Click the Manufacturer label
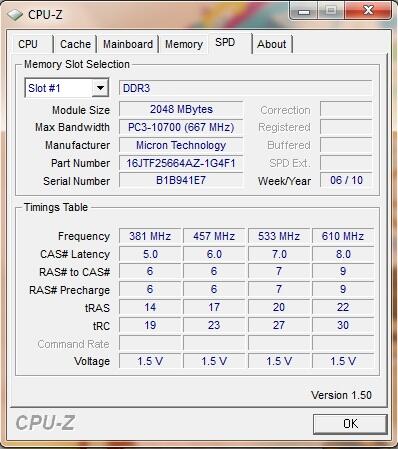398x449 pixels. (x=77, y=145)
